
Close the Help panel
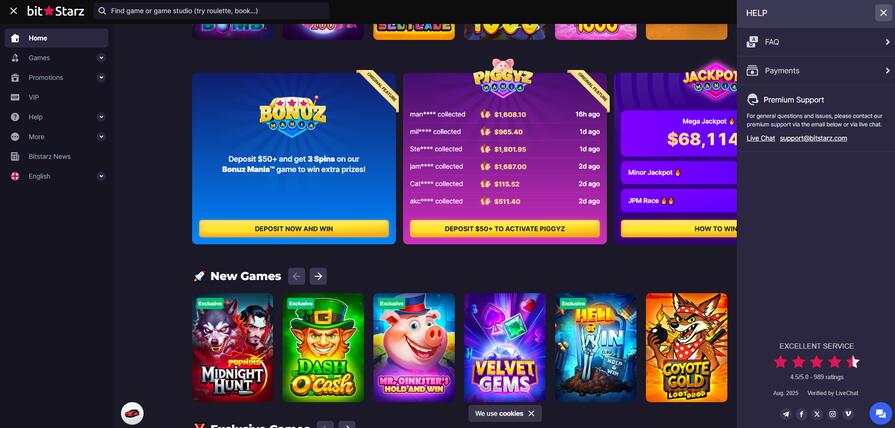[x=883, y=13]
